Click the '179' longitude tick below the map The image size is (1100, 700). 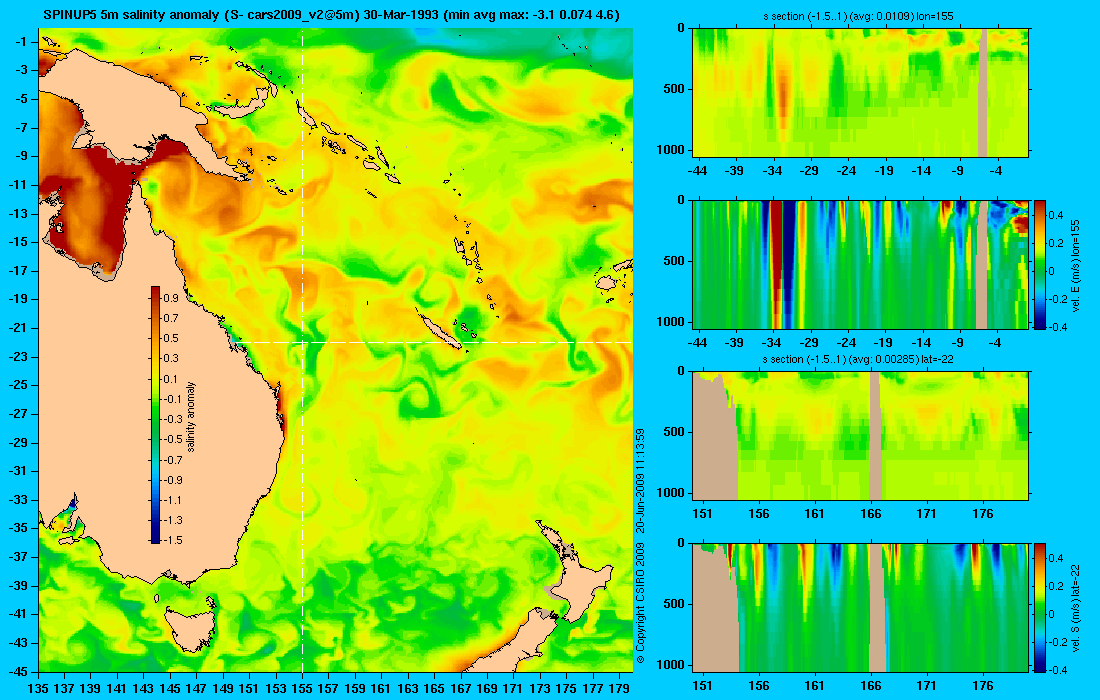(x=619, y=688)
